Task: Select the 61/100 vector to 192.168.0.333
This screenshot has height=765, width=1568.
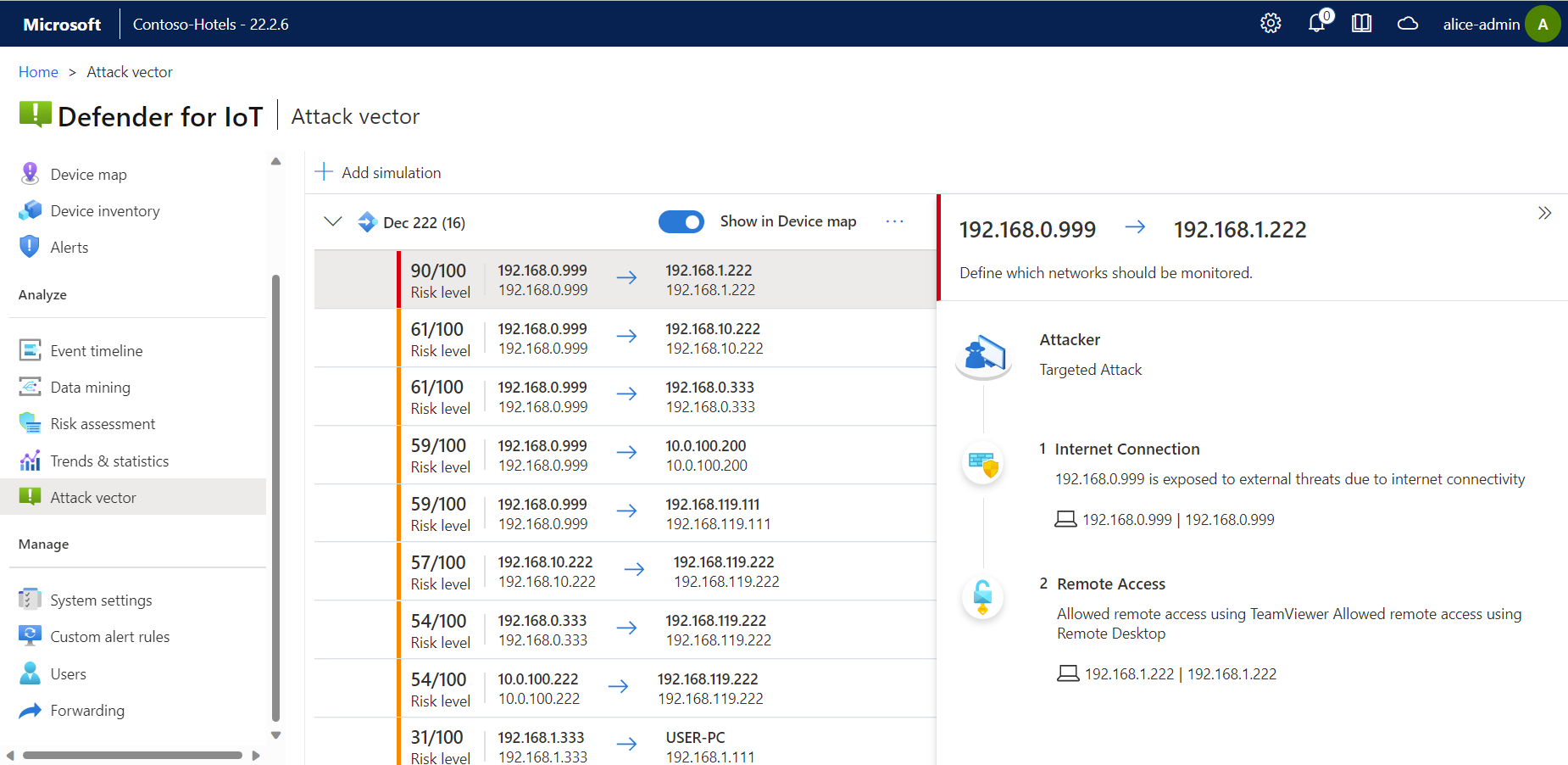Action: tap(626, 396)
